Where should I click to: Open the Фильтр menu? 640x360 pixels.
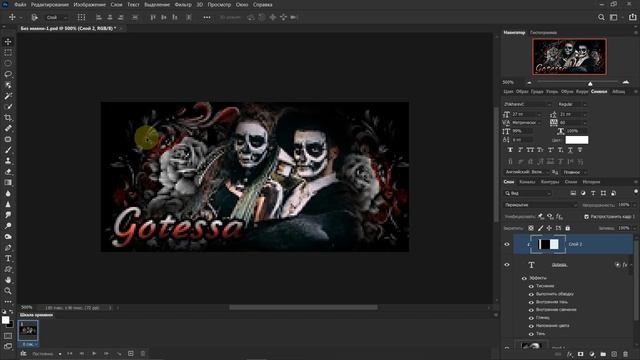[x=183, y=4]
